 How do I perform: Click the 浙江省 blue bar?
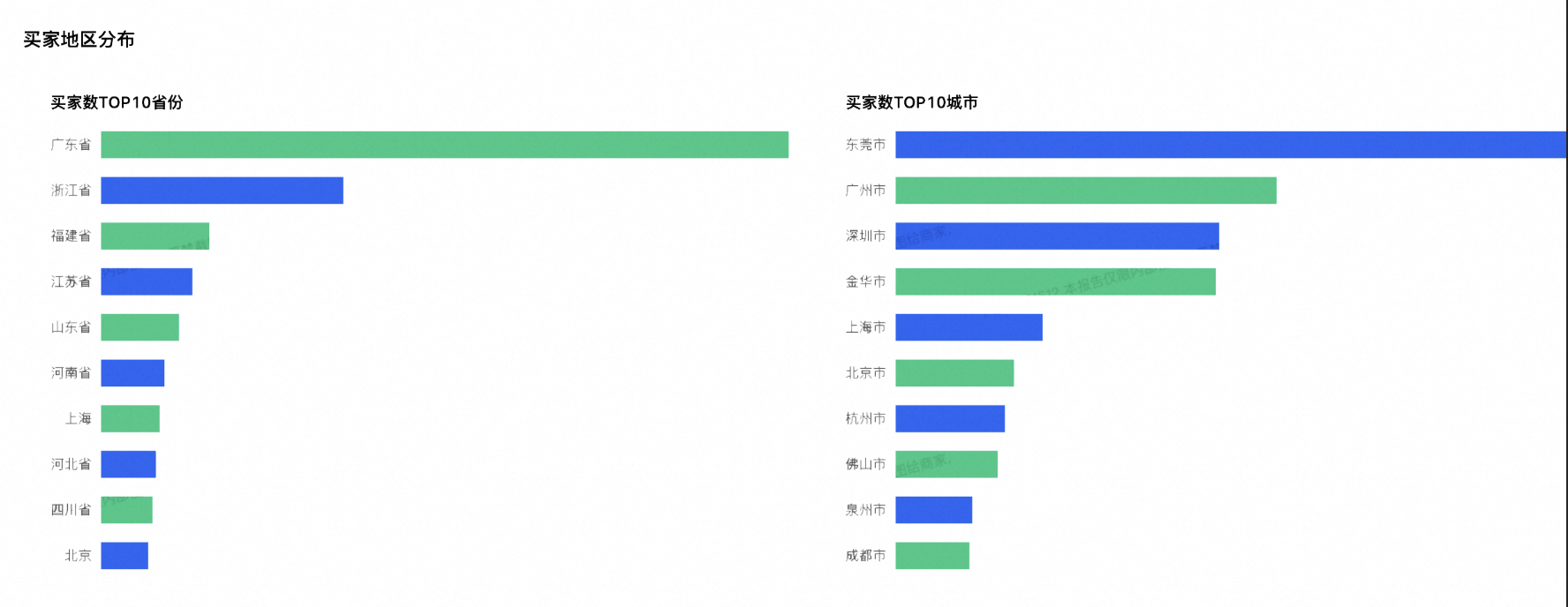(222, 191)
